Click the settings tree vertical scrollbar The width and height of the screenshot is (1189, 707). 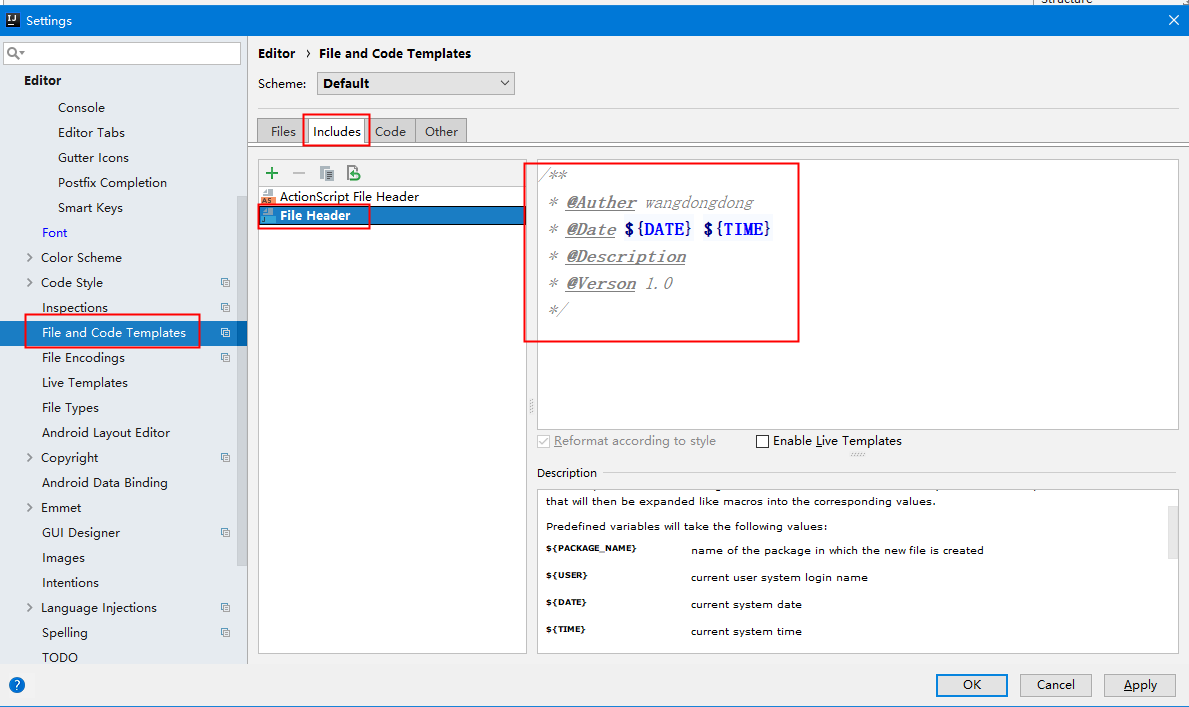(x=242, y=381)
